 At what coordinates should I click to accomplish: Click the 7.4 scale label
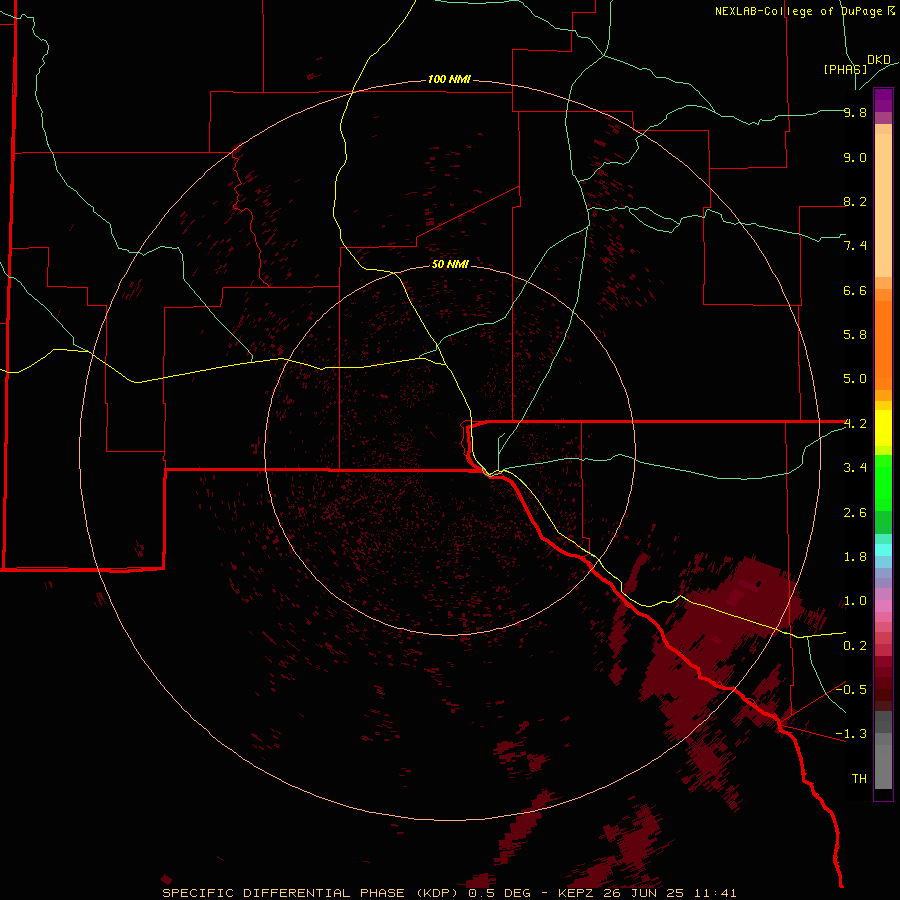click(x=855, y=246)
